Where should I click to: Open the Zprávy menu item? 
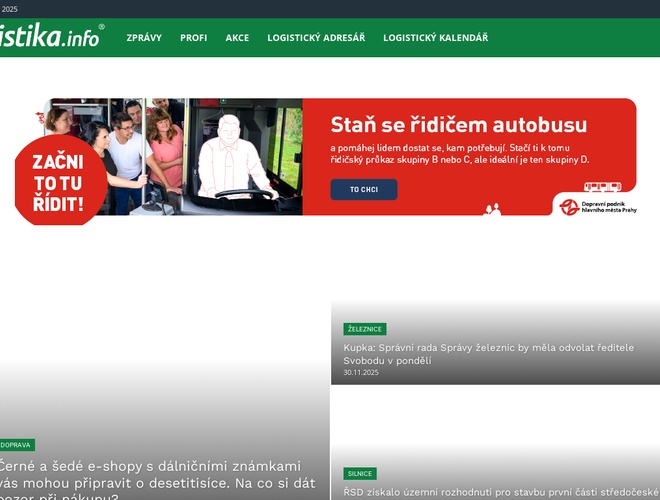click(x=144, y=38)
